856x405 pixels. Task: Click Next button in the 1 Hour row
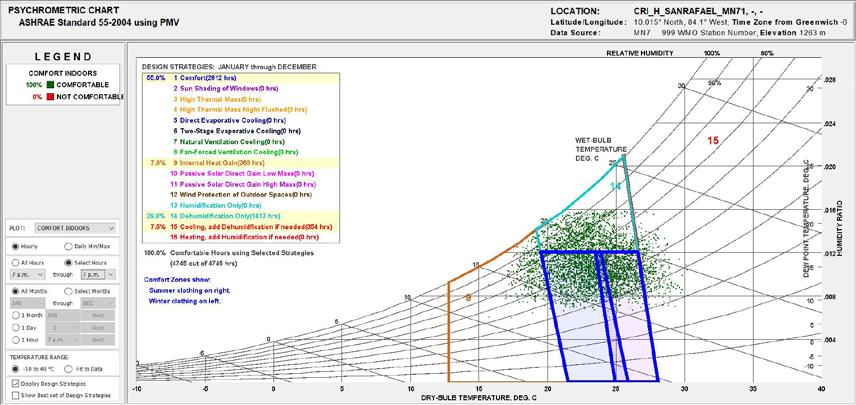[x=98, y=339]
